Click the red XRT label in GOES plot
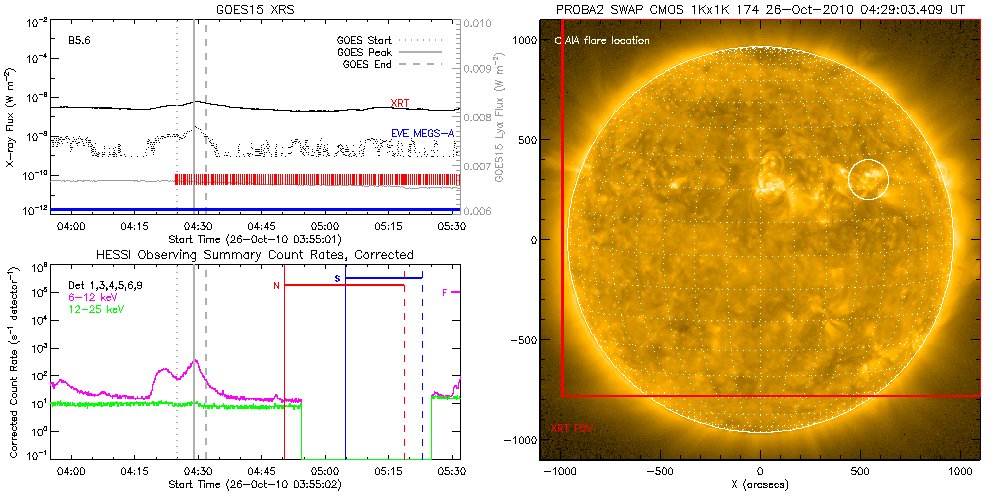The height and width of the screenshot is (500, 1000). click(399, 102)
